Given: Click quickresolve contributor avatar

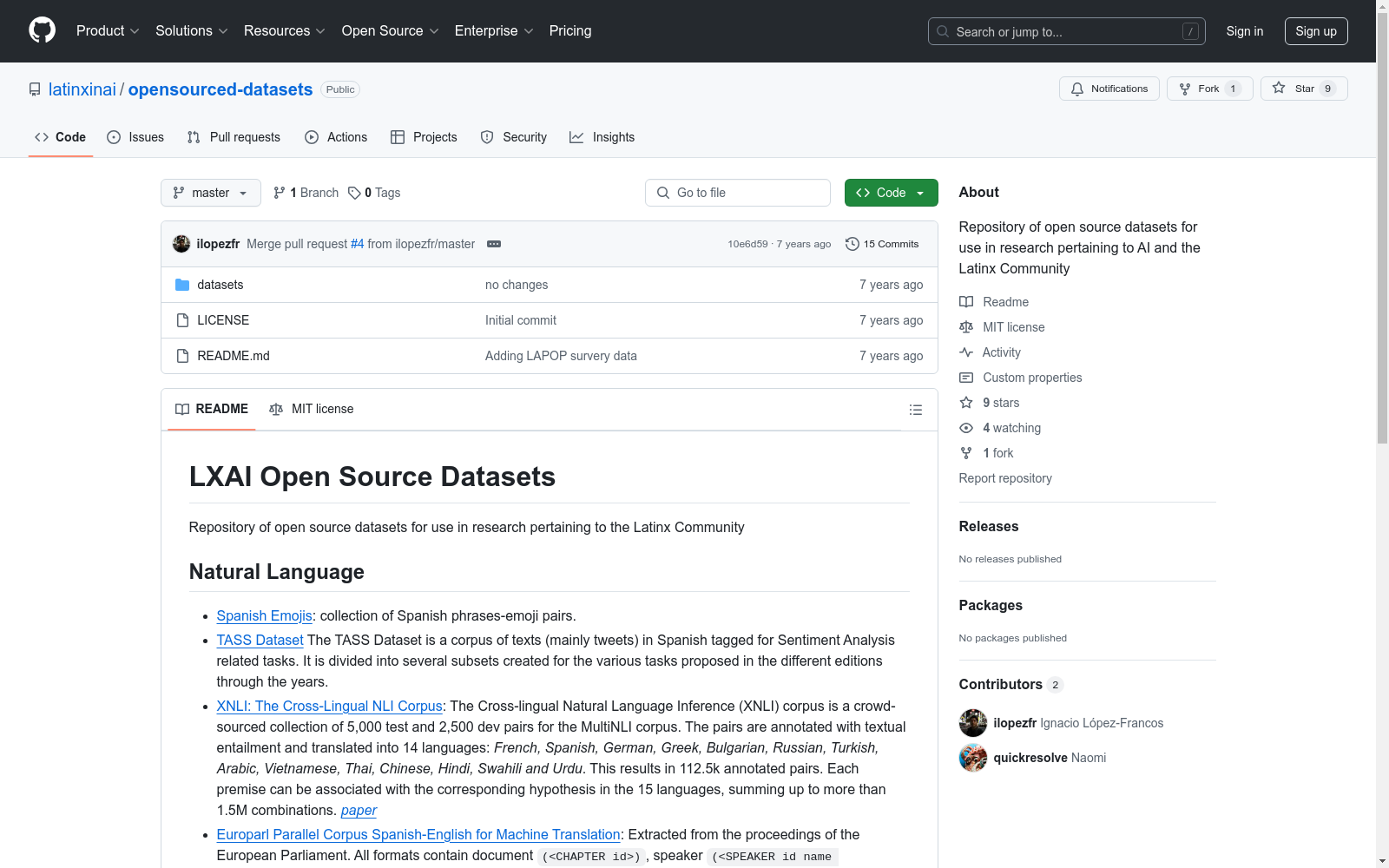Looking at the screenshot, I should tap(973, 758).
